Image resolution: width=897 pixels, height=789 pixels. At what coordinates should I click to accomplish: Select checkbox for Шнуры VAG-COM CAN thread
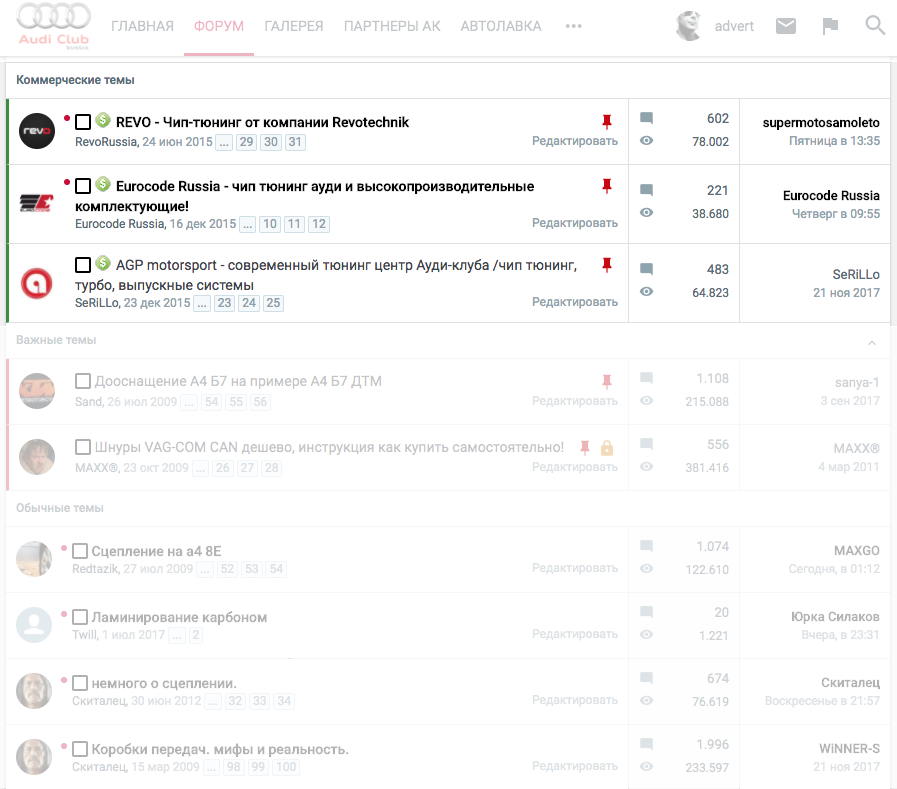[x=83, y=447]
